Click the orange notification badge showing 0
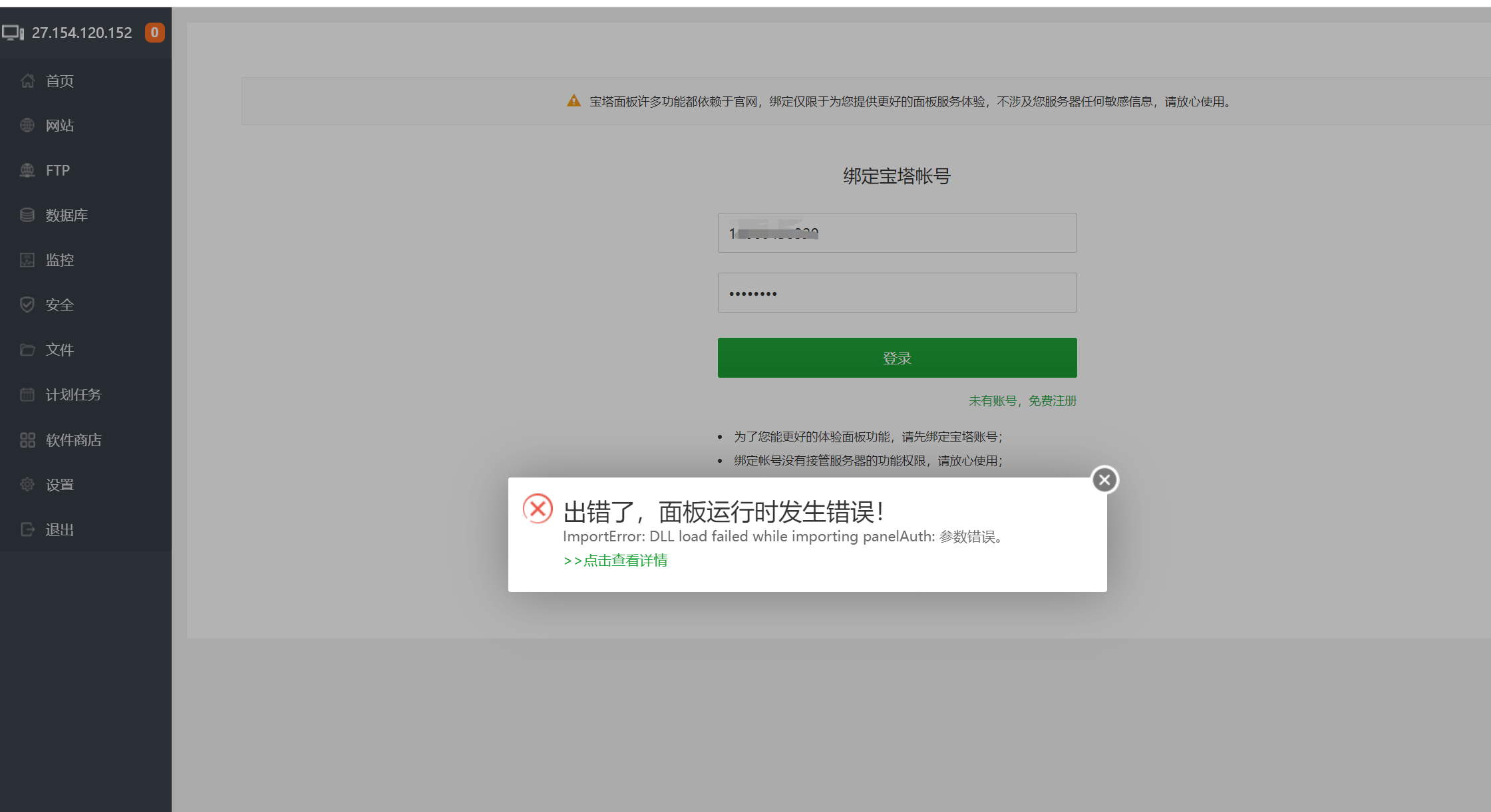1491x812 pixels. 154,33
